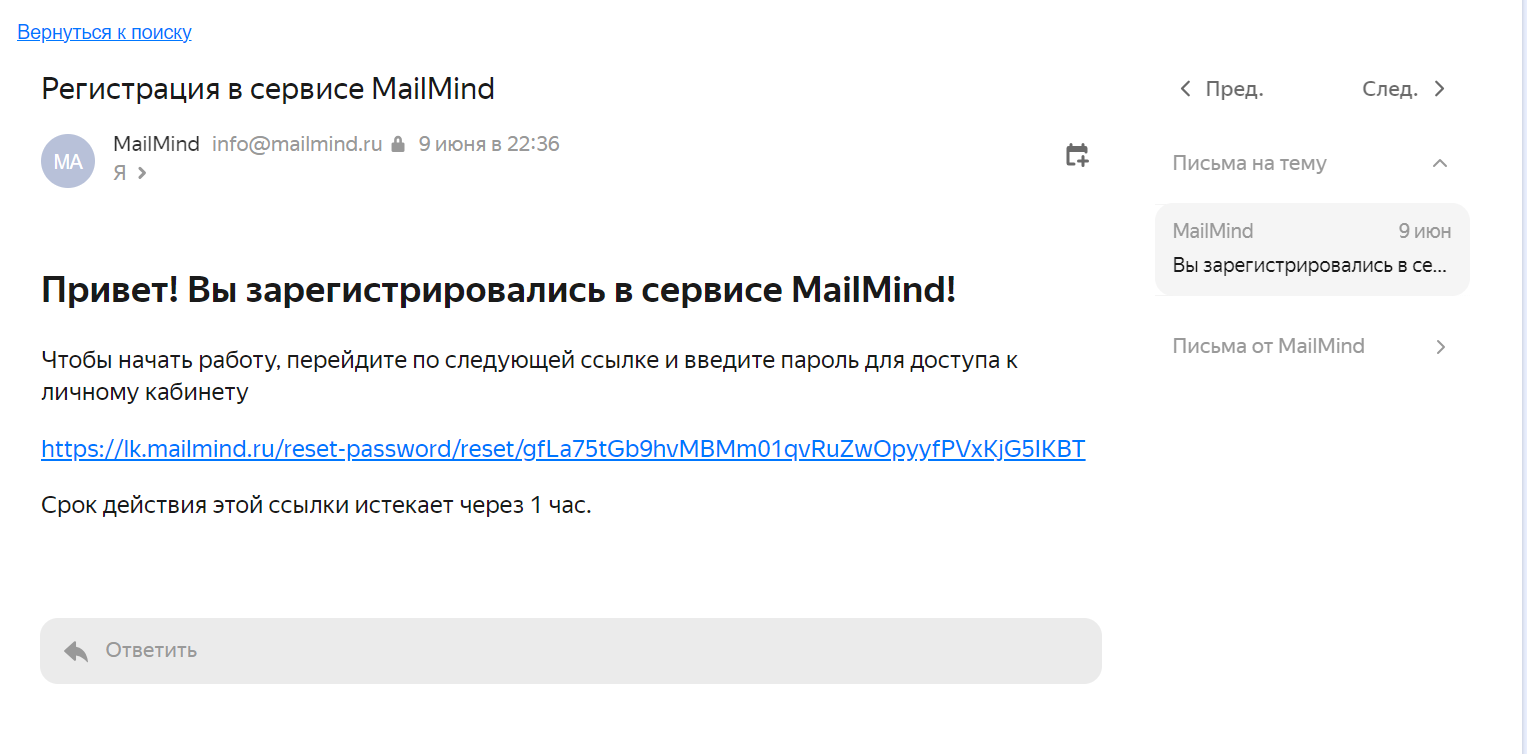Select the MailMind thread item dated 9 июн
This screenshot has width=1527, height=754.
(1311, 249)
